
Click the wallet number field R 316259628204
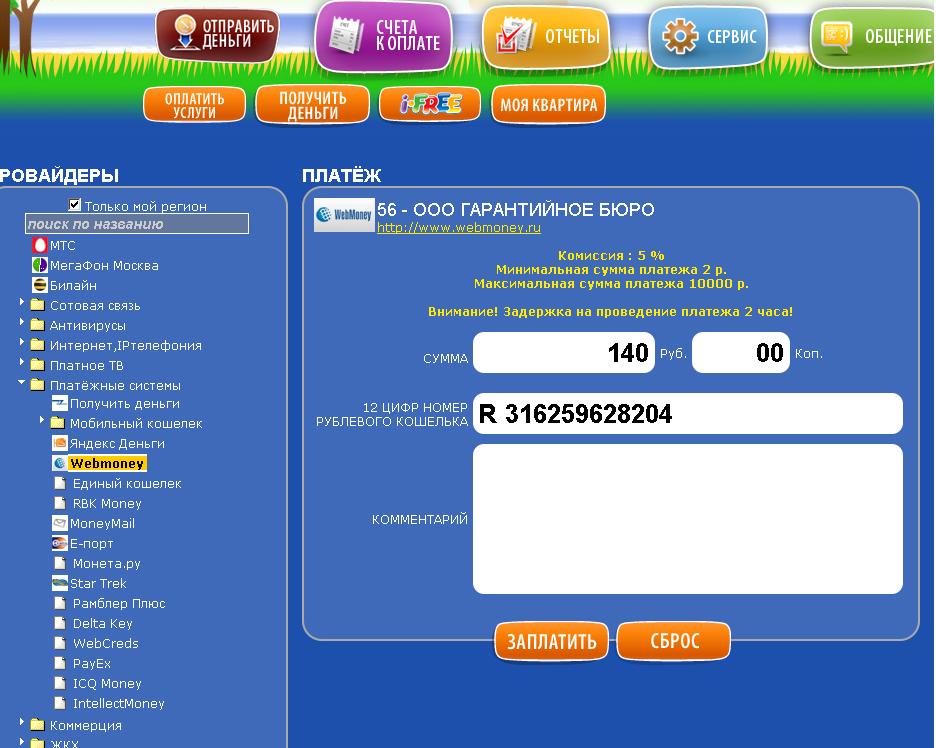(x=688, y=414)
